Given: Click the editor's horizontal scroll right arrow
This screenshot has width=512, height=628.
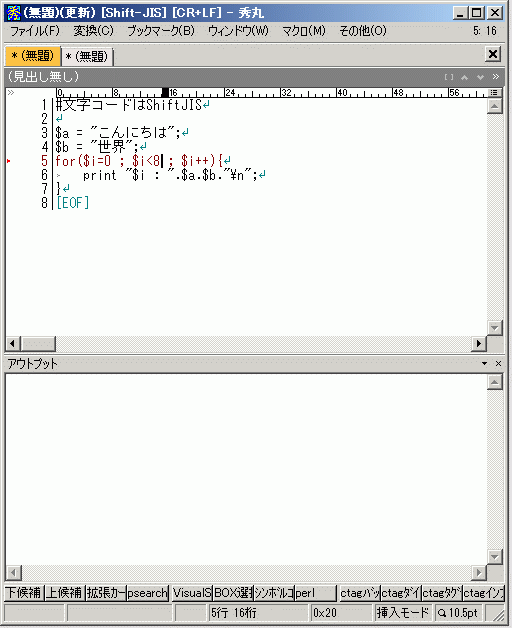Looking at the screenshot, I should coord(478,343).
